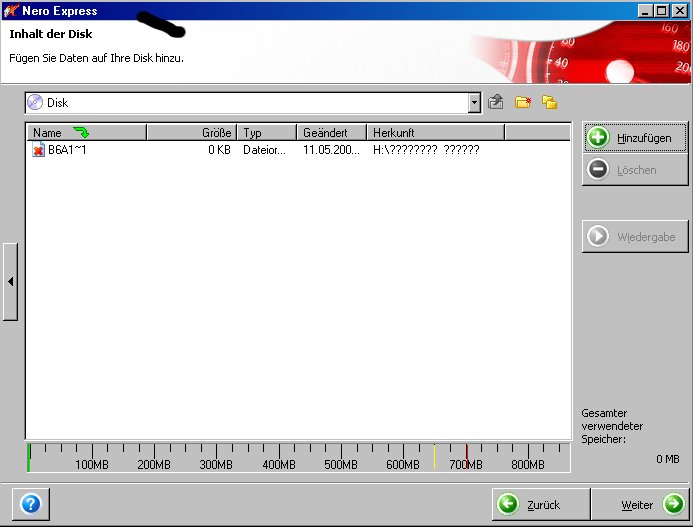Expand the side panel with left arrow
This screenshot has width=693, height=529.
coord(10,282)
